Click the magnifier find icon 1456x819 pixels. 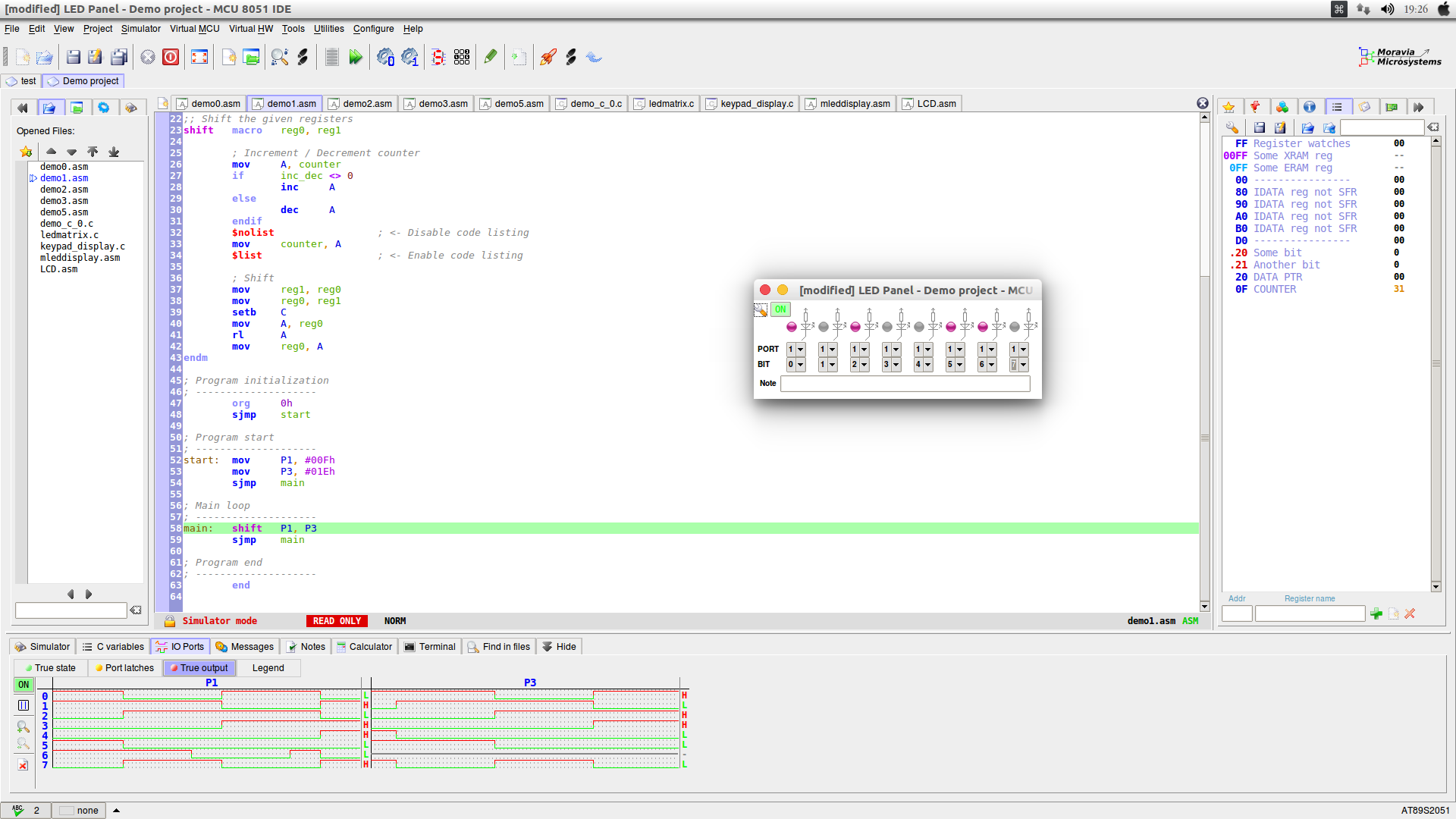point(280,57)
